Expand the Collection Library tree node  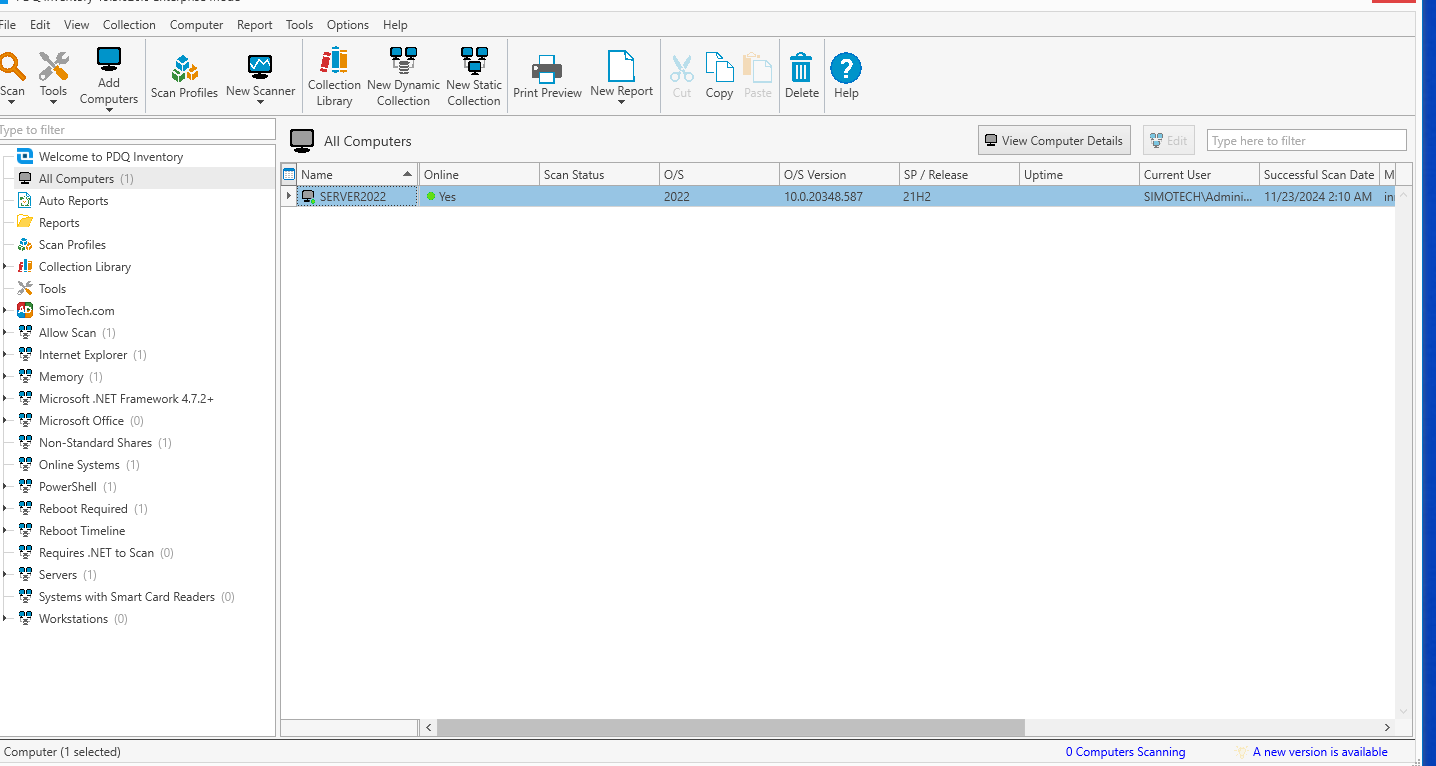tap(5, 267)
